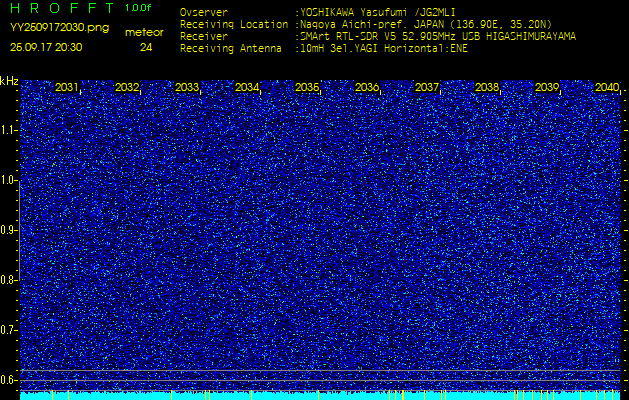Image resolution: width=629 pixels, height=400 pixels.
Task: Select the timestamp 25.09.17 20:30
Action: click(x=46, y=47)
